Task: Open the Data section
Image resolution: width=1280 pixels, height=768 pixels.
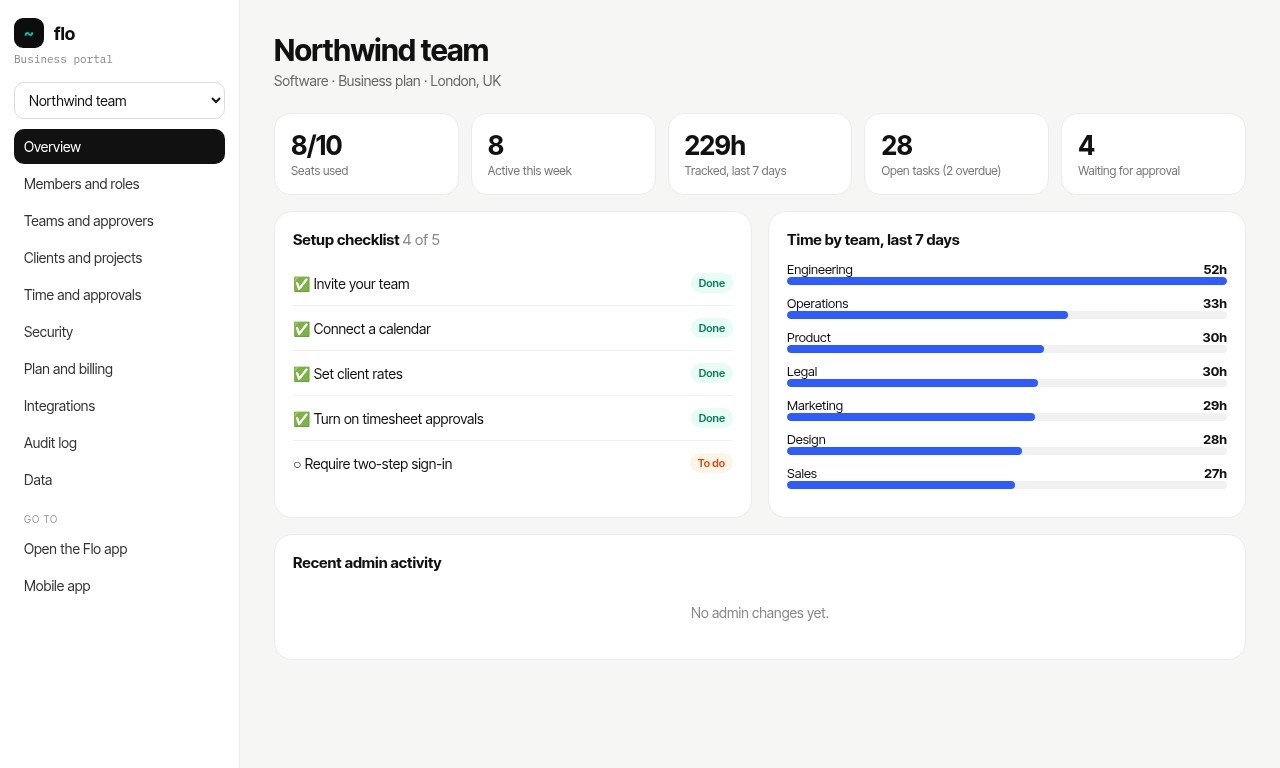Action: [x=119, y=480]
